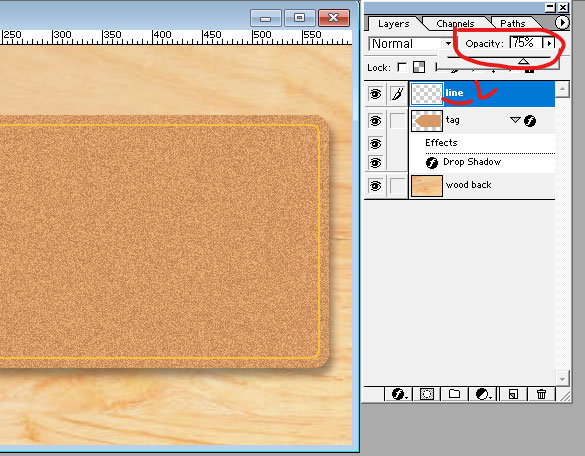This screenshot has height=456, width=585.
Task: Select the layer named tag
Action: click(x=482, y=121)
